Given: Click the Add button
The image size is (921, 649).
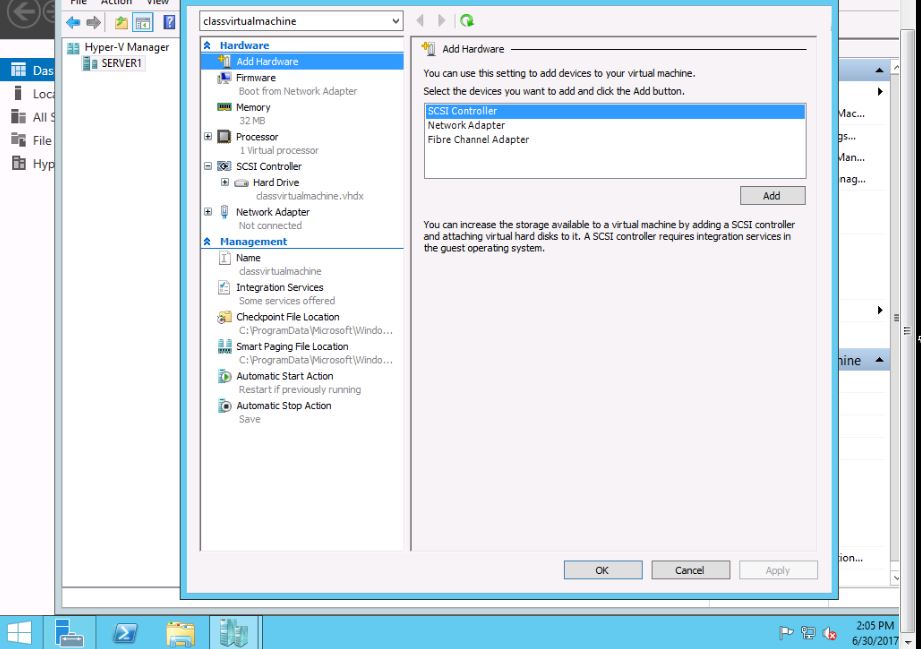Looking at the screenshot, I should 772,196.
